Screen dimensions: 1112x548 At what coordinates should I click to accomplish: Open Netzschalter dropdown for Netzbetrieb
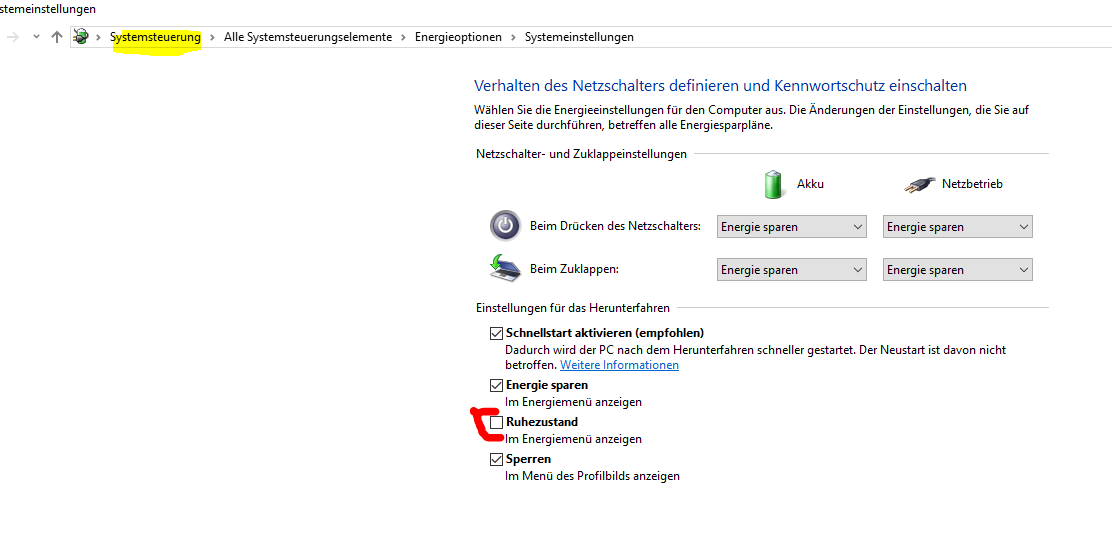click(x=957, y=227)
